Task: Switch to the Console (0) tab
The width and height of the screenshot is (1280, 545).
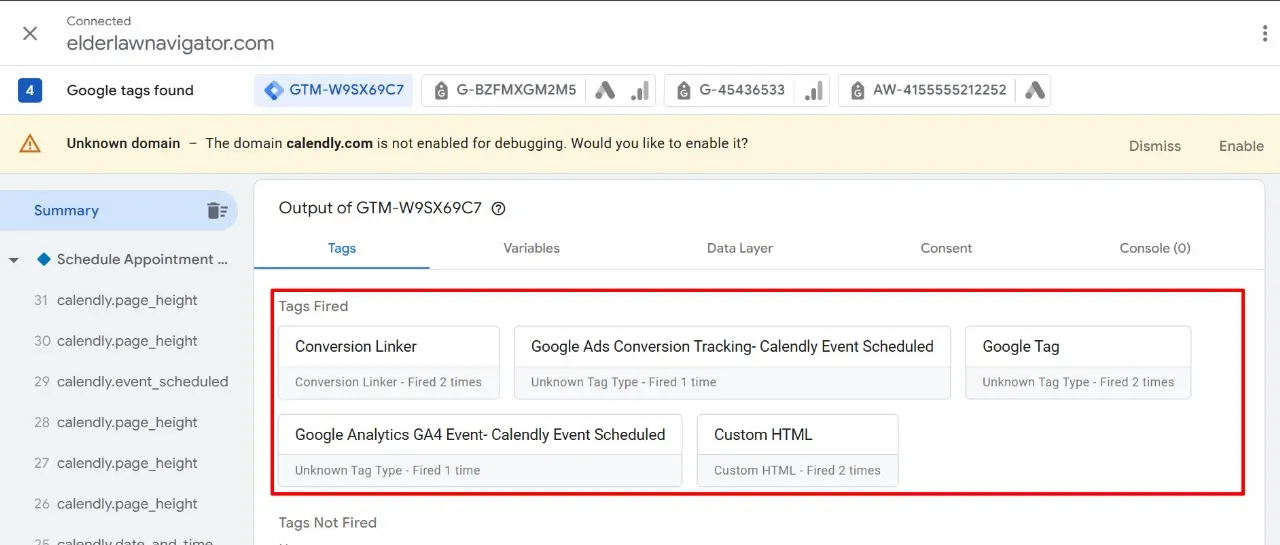Action: (x=1155, y=248)
